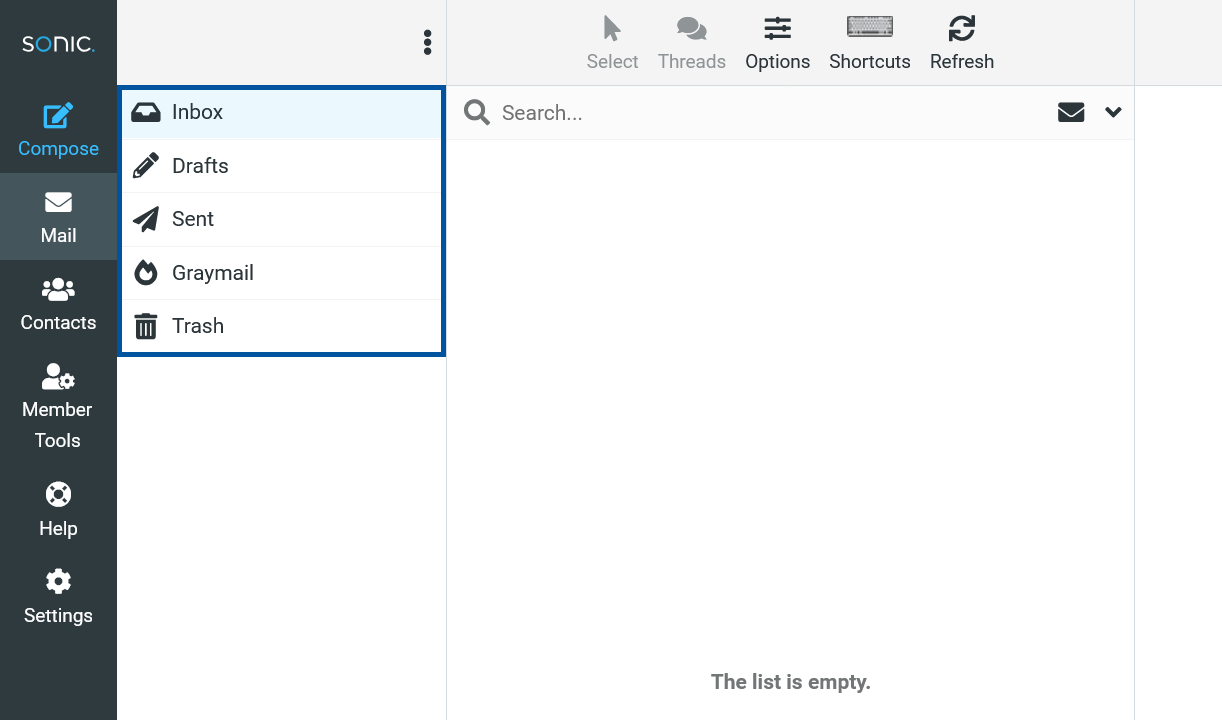
Task: Open the Sent folder
Action: tap(281, 219)
